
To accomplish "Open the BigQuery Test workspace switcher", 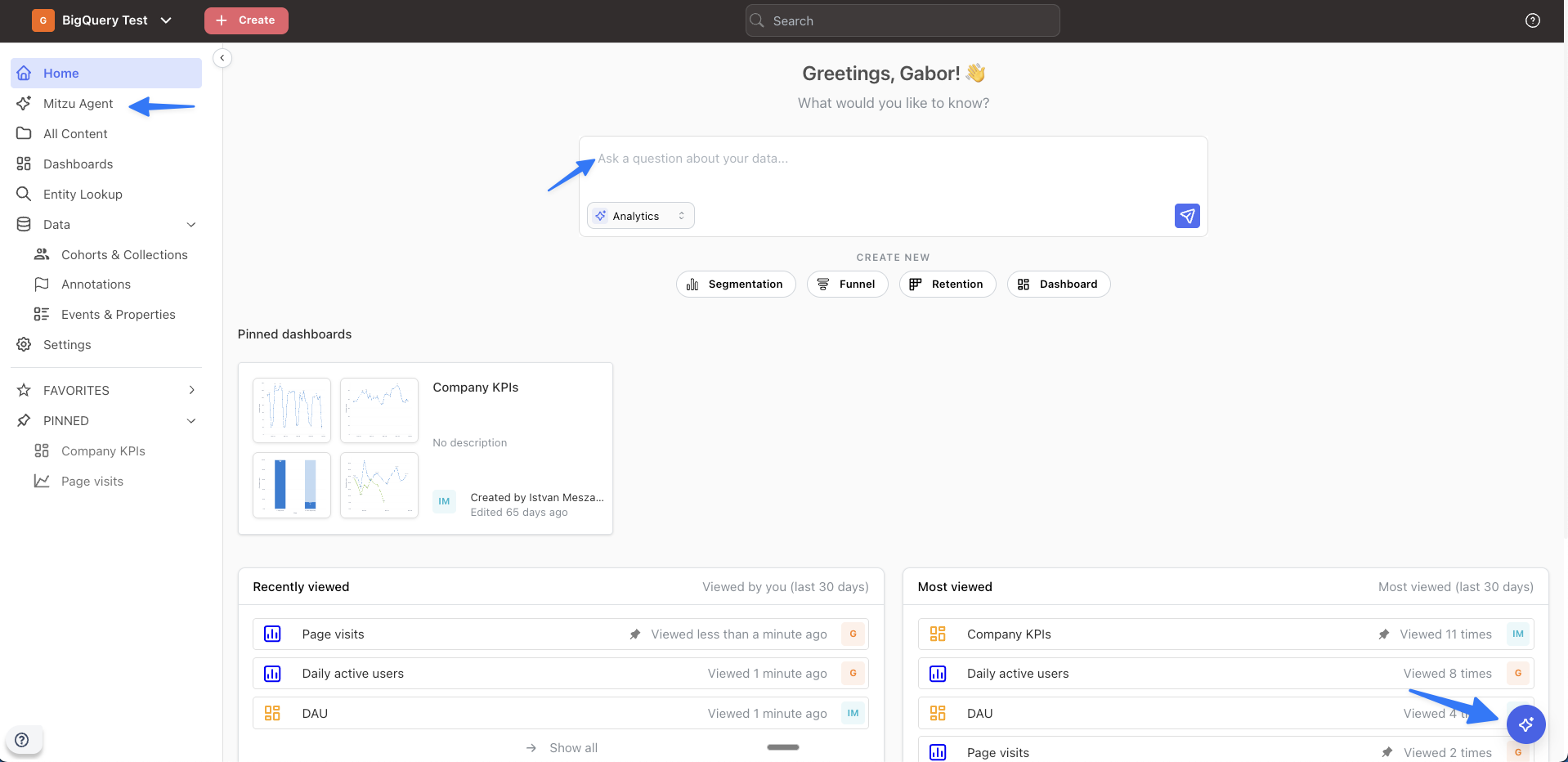I will click(104, 20).
